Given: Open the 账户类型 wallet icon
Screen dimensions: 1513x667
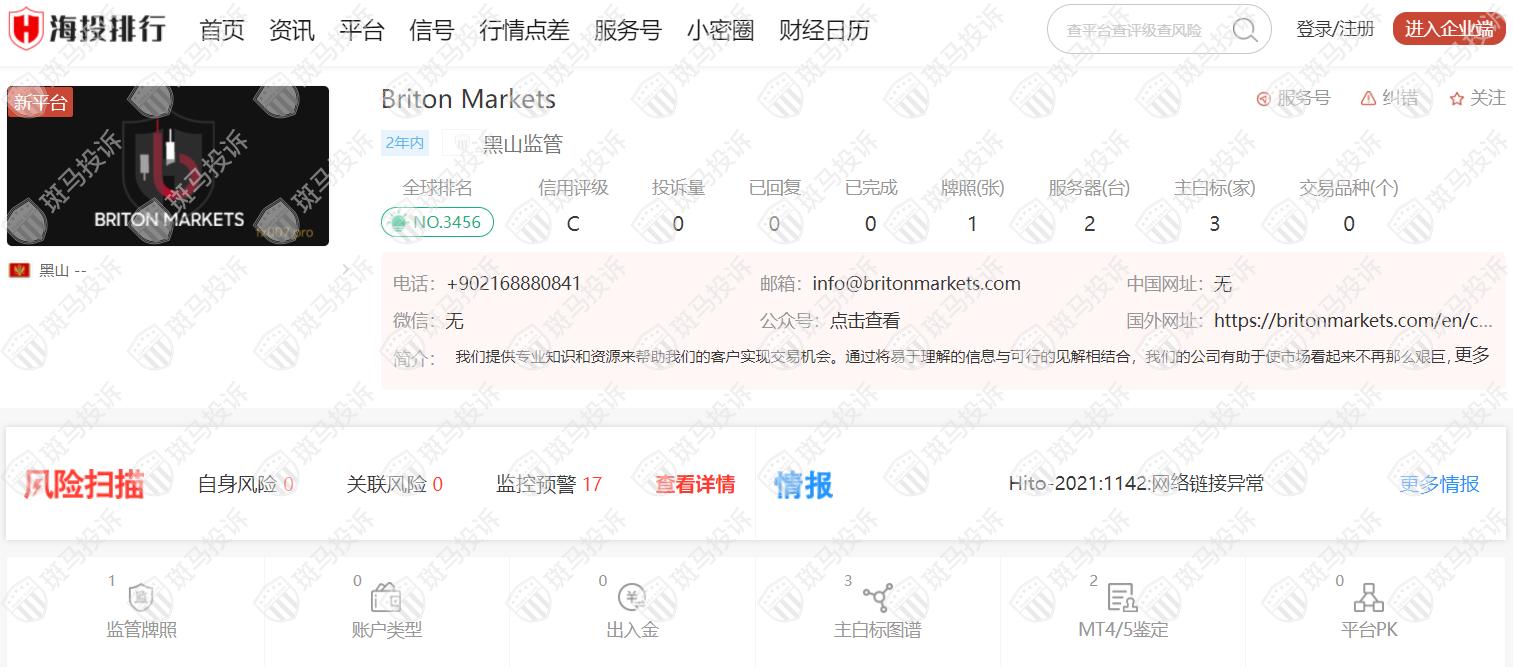Looking at the screenshot, I should click(386, 598).
